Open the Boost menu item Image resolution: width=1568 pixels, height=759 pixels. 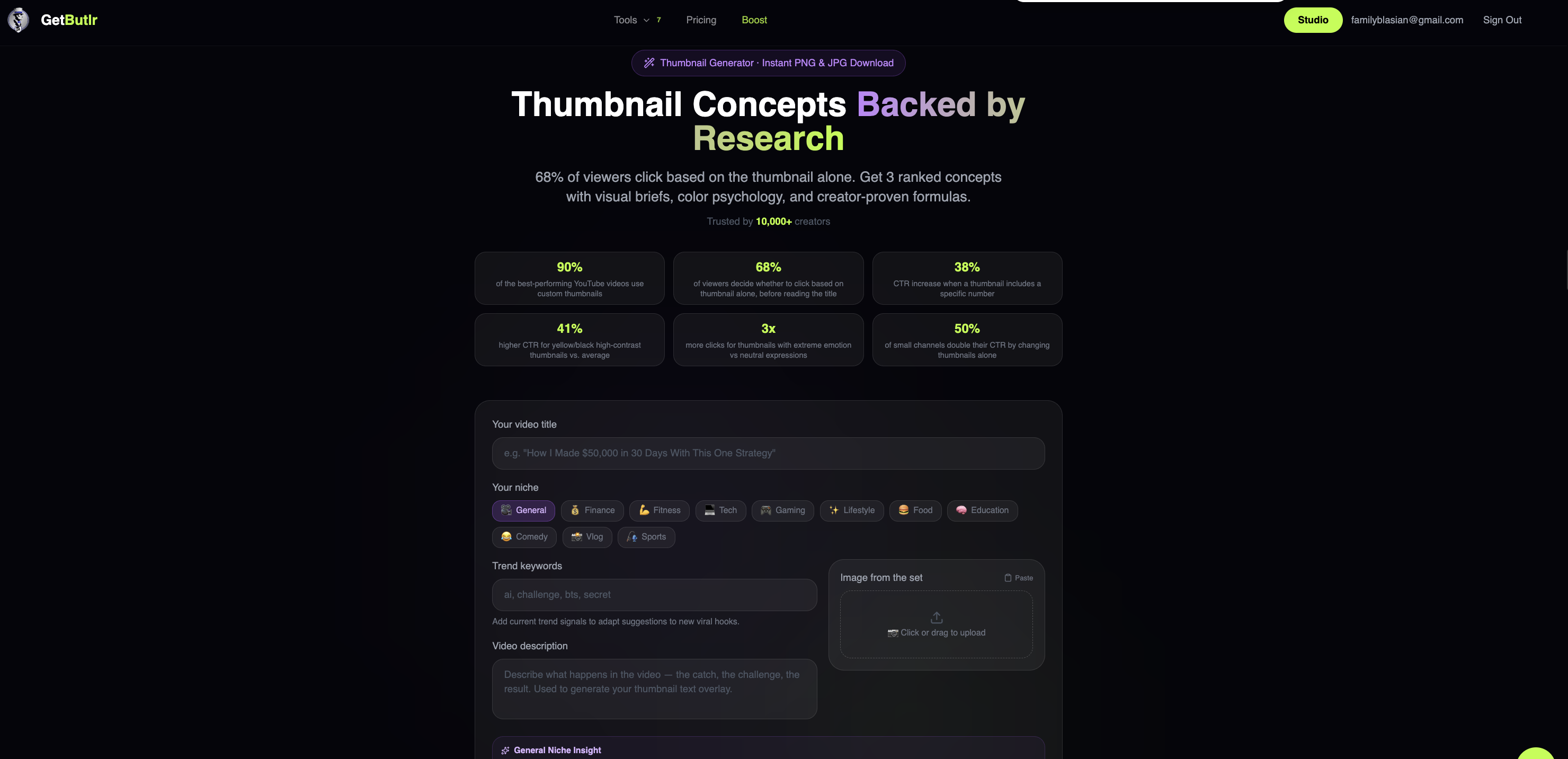click(754, 20)
